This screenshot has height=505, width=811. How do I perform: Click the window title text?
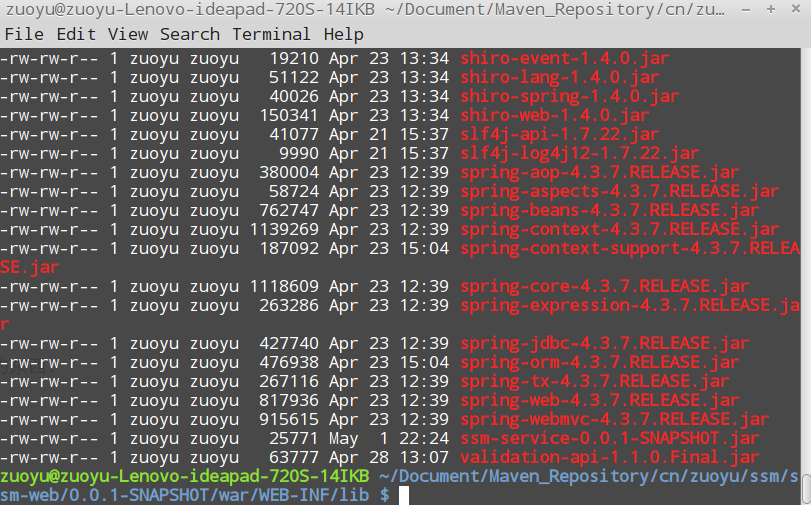(x=365, y=10)
